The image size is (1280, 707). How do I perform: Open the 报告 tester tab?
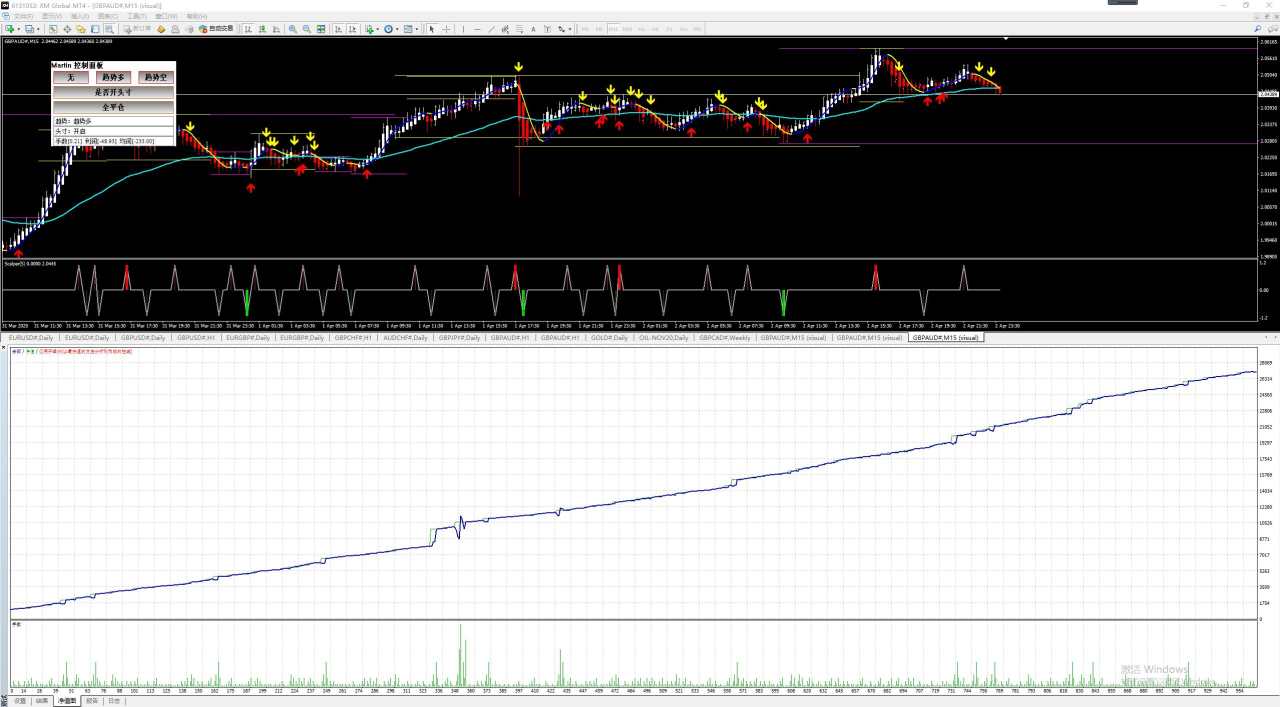[x=92, y=701]
